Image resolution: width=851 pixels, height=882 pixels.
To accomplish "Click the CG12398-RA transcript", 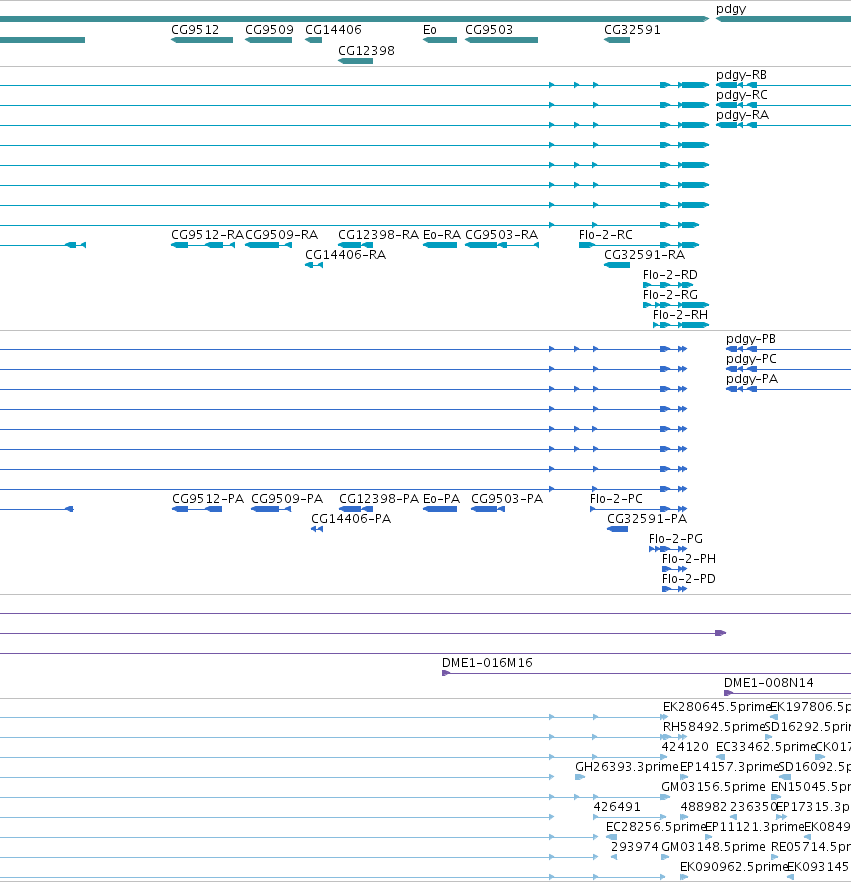I will coord(355,245).
